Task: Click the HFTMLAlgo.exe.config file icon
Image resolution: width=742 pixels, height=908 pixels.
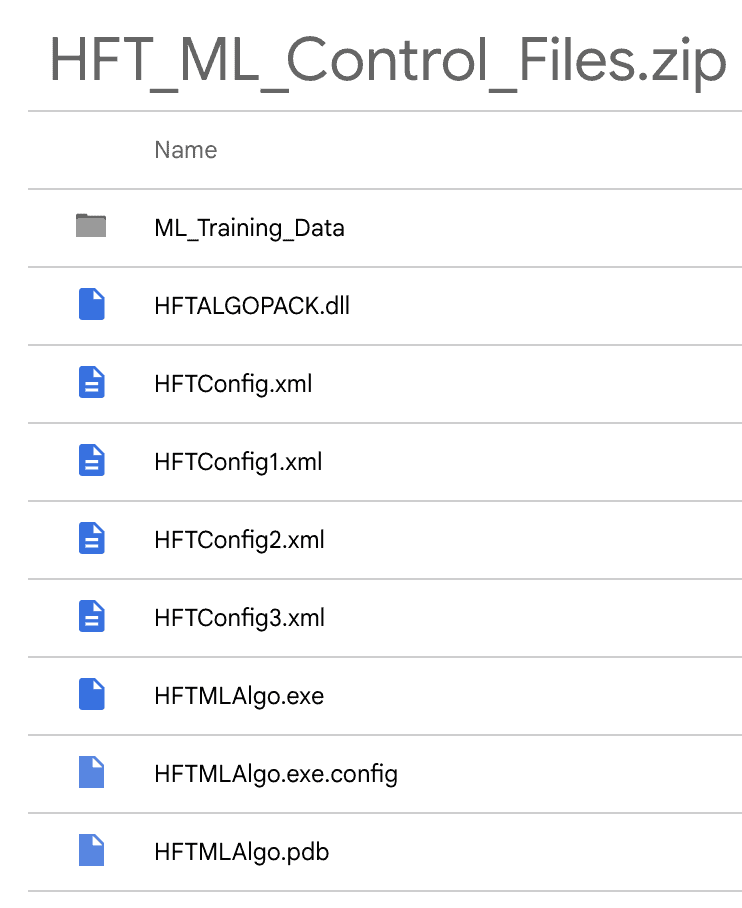Action: tap(91, 773)
